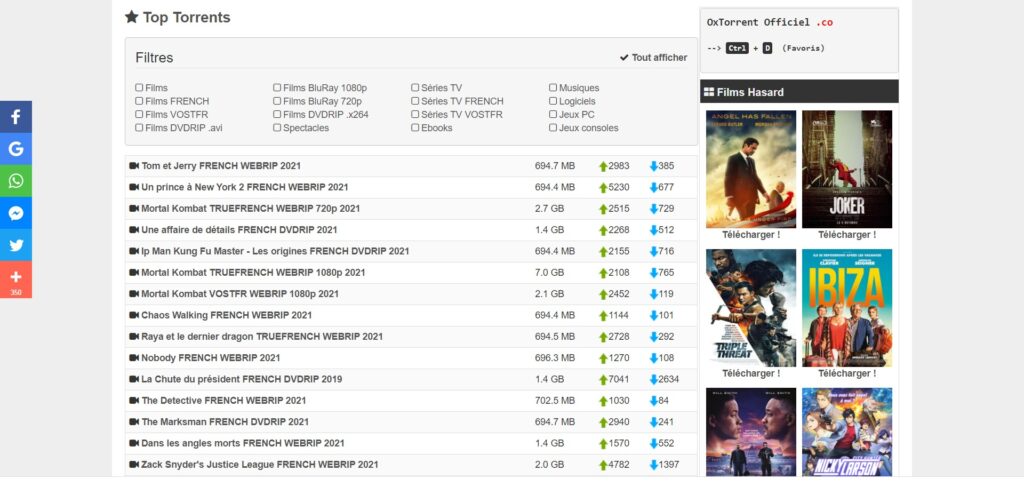
Task: Check the Jeux consoles filter
Action: point(553,128)
